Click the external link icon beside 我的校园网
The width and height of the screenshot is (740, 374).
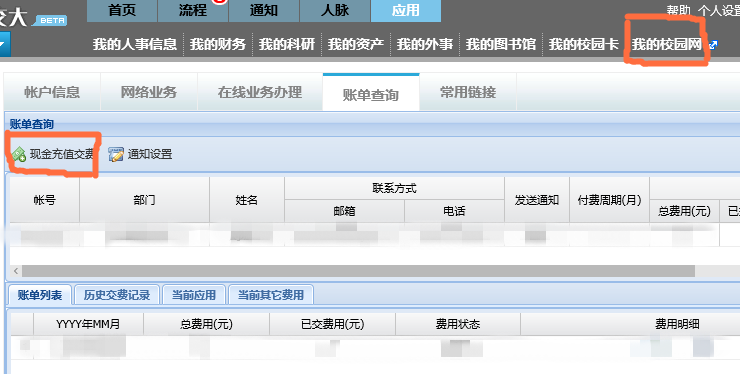[713, 45]
